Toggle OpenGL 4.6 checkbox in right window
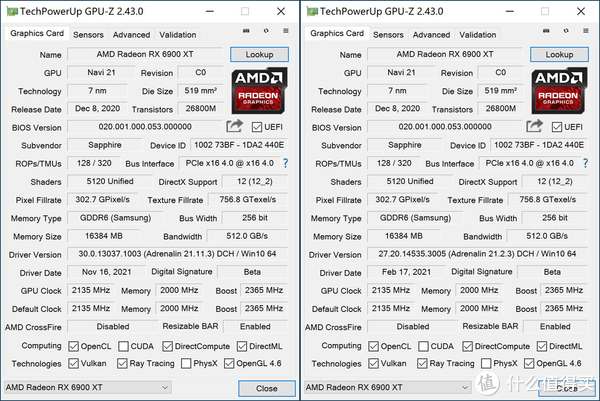Image resolution: width=600 pixels, height=401 pixels. tap(529, 363)
